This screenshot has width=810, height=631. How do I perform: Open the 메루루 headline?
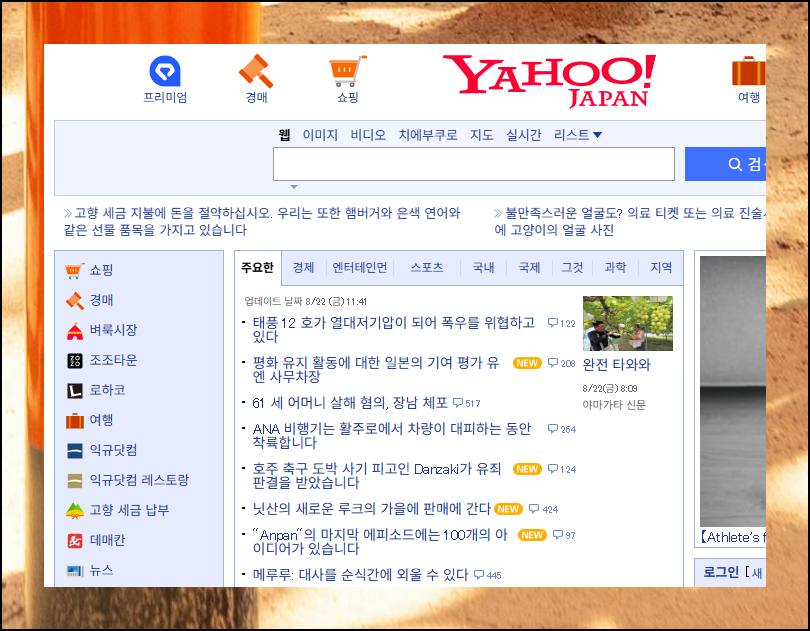tap(360, 575)
